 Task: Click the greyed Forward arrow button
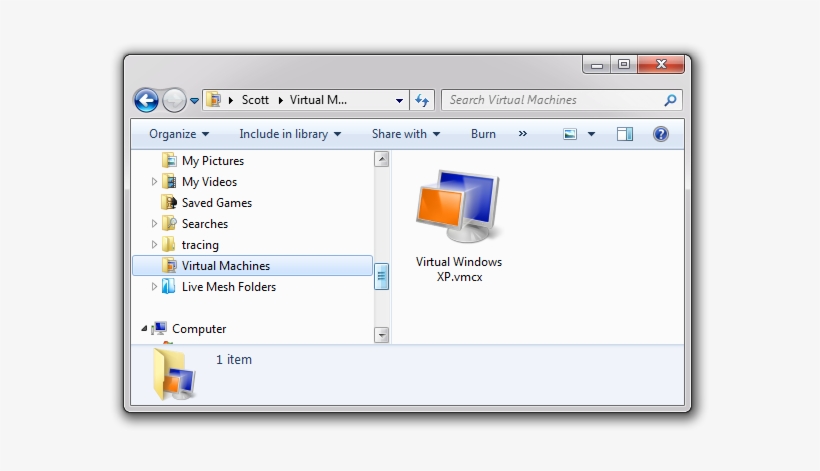click(x=174, y=100)
